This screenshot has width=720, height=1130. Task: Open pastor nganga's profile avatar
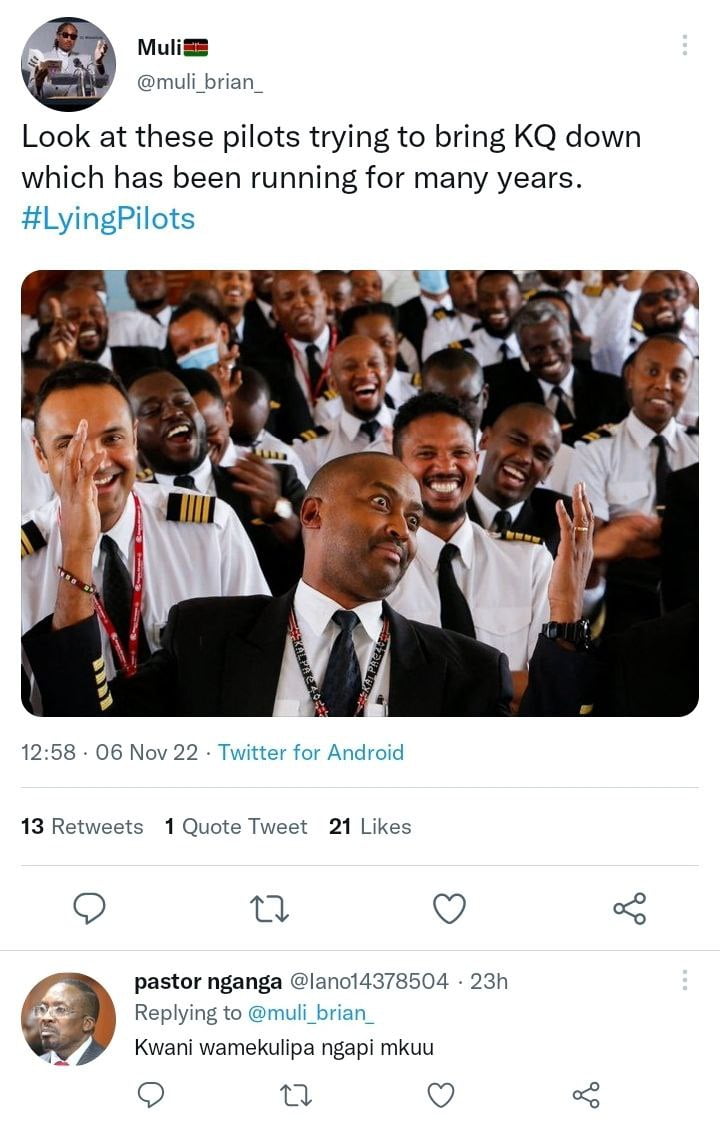(x=68, y=1019)
